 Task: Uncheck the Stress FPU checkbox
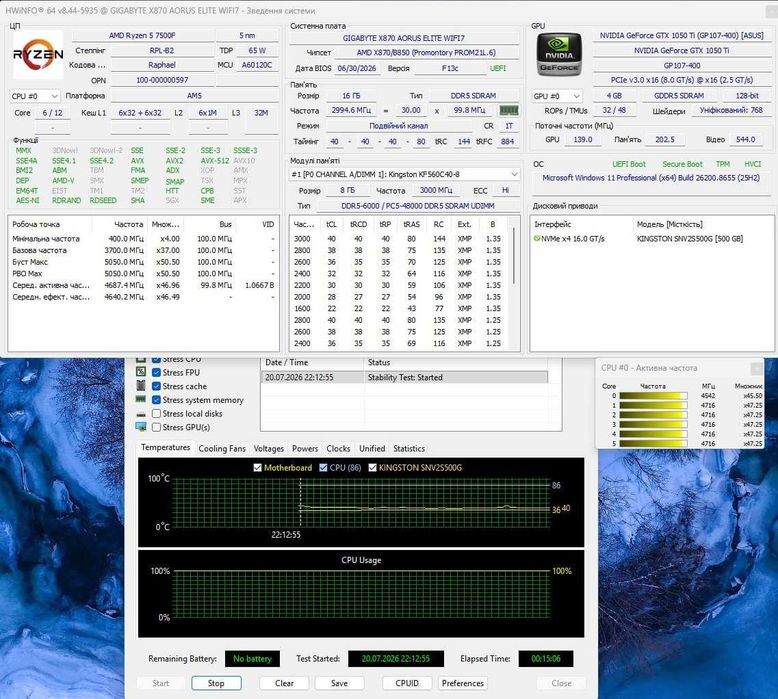156,373
